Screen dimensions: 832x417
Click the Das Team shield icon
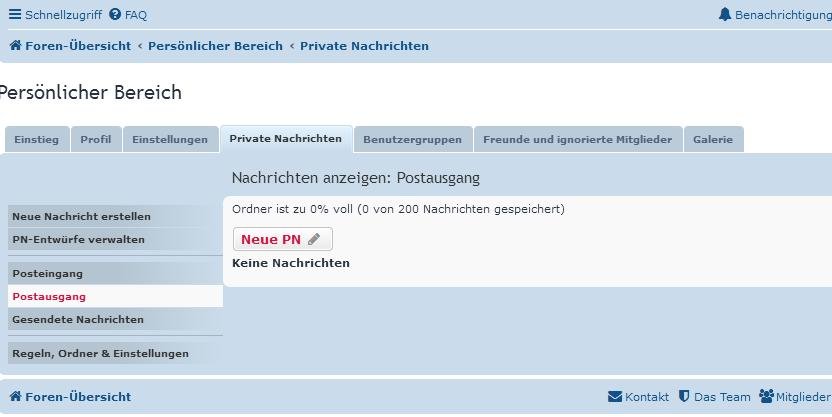[x=684, y=397]
